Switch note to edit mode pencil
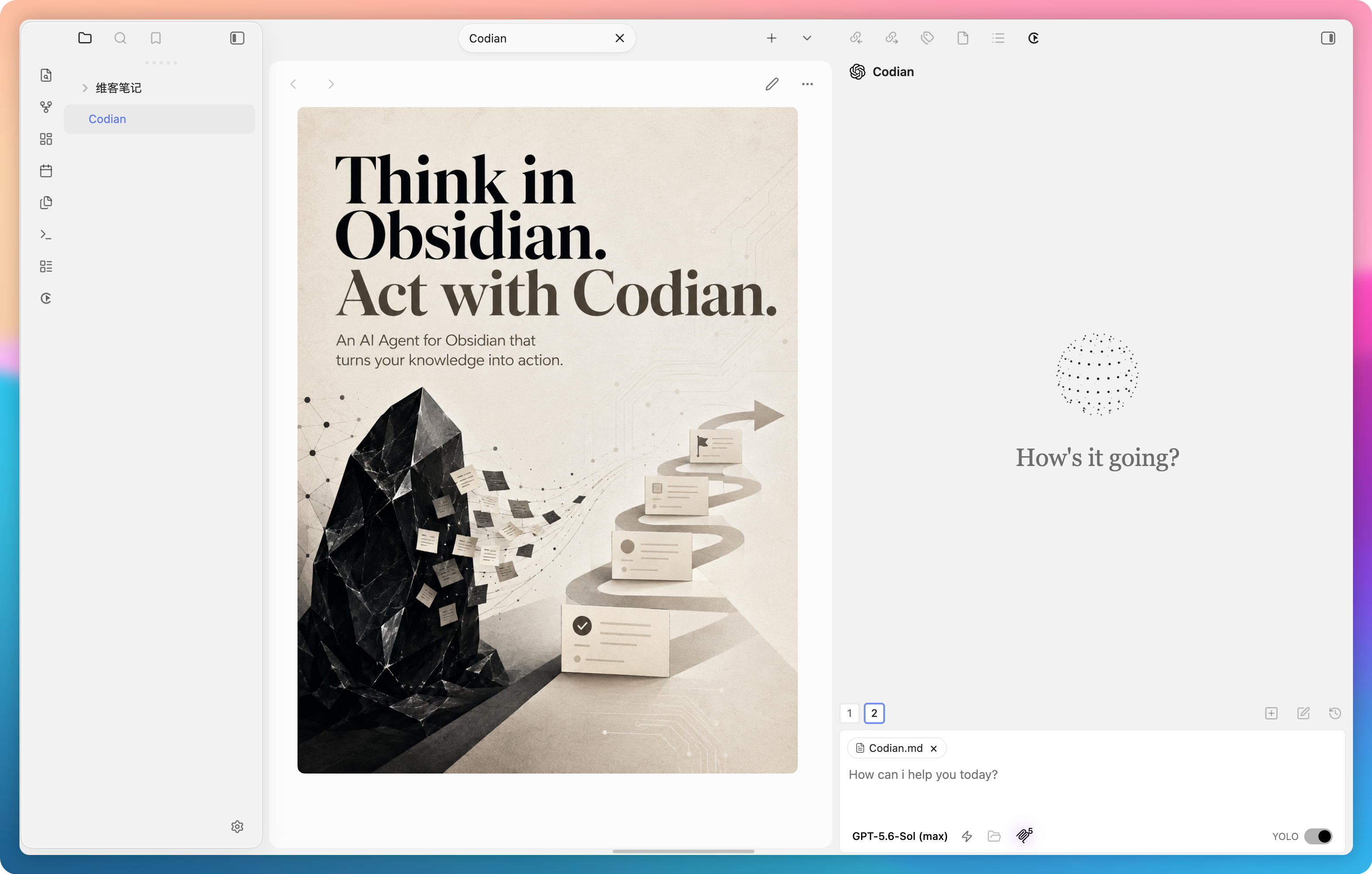This screenshot has width=1372, height=874. click(772, 84)
